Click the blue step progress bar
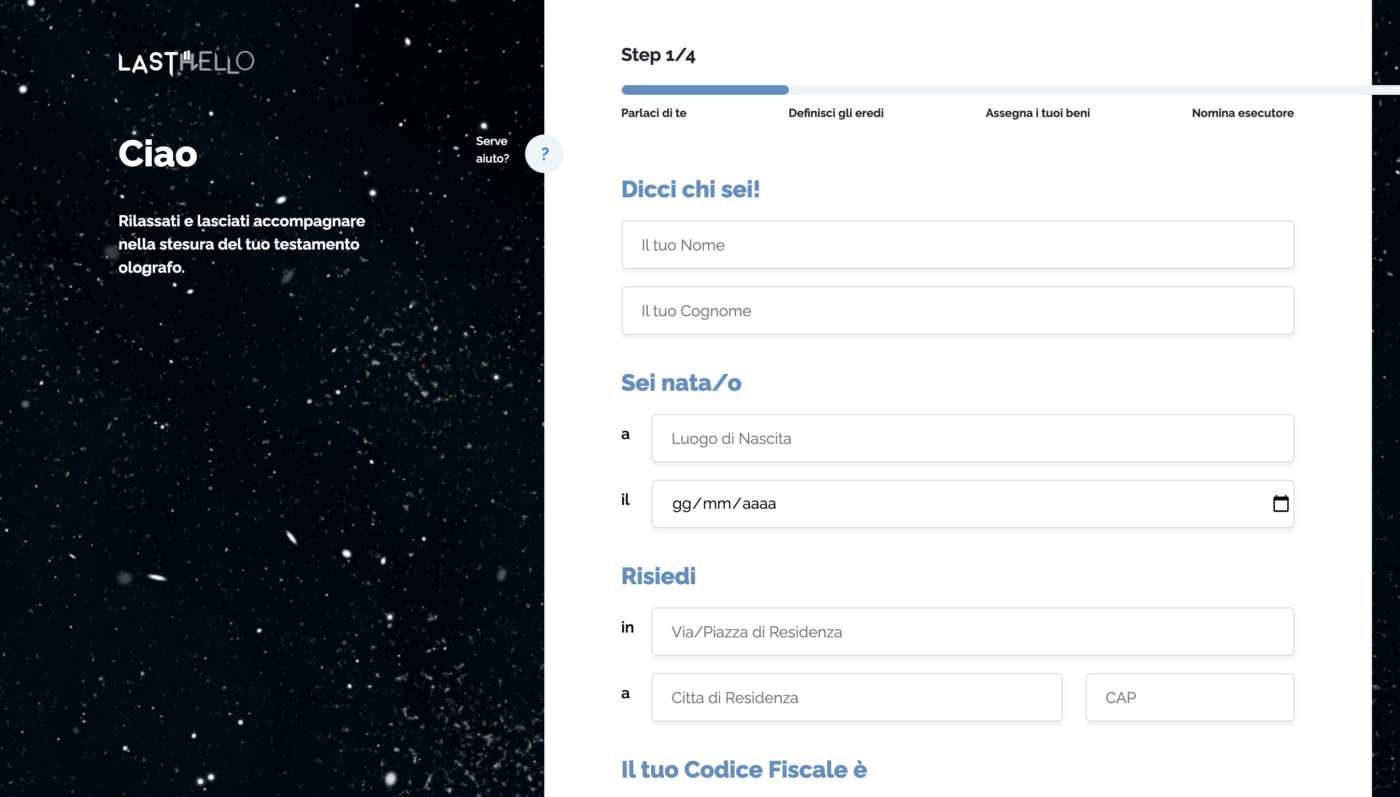The image size is (1400, 797). pyautogui.click(x=705, y=90)
